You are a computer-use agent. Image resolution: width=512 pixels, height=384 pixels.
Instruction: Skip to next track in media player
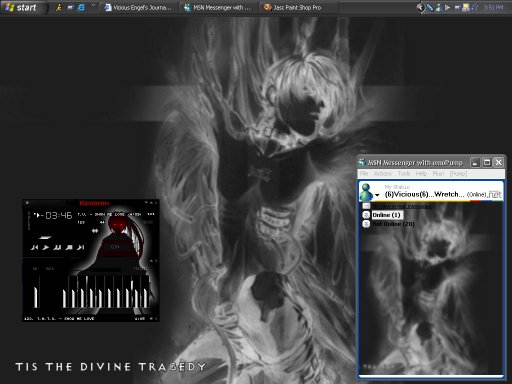coord(81,247)
